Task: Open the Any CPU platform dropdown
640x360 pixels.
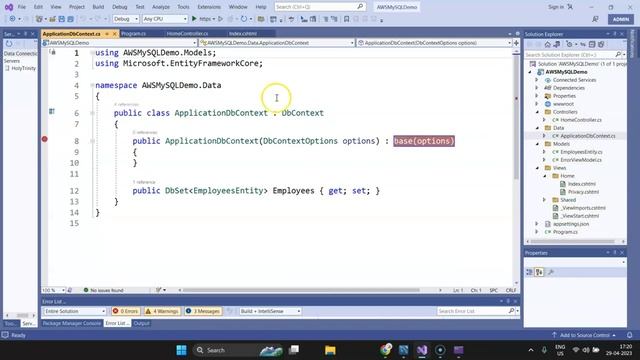Action: click(164, 19)
